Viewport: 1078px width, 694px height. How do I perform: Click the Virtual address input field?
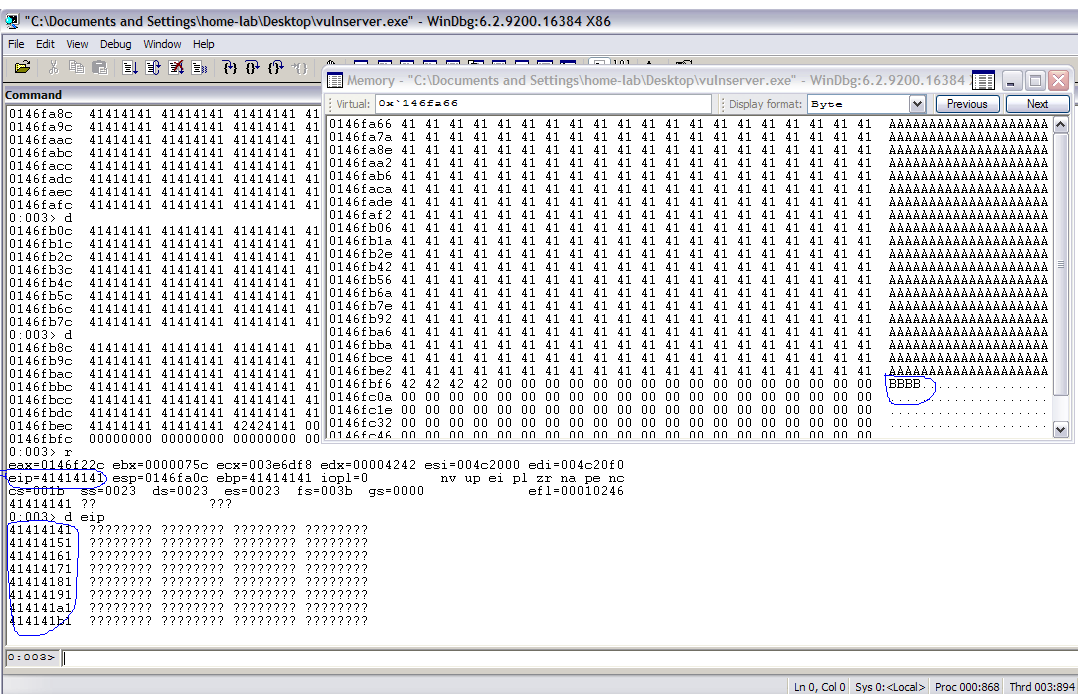[x=543, y=104]
